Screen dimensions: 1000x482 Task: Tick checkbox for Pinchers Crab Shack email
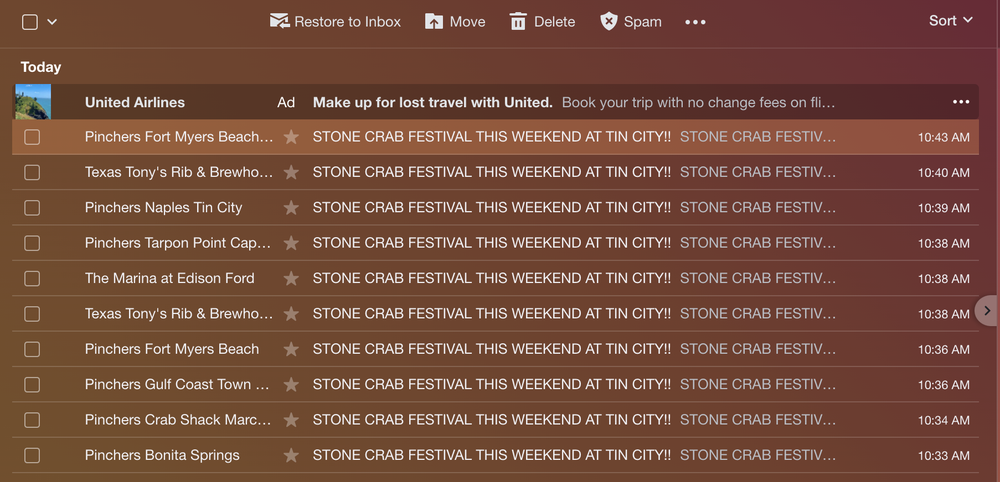tap(32, 420)
